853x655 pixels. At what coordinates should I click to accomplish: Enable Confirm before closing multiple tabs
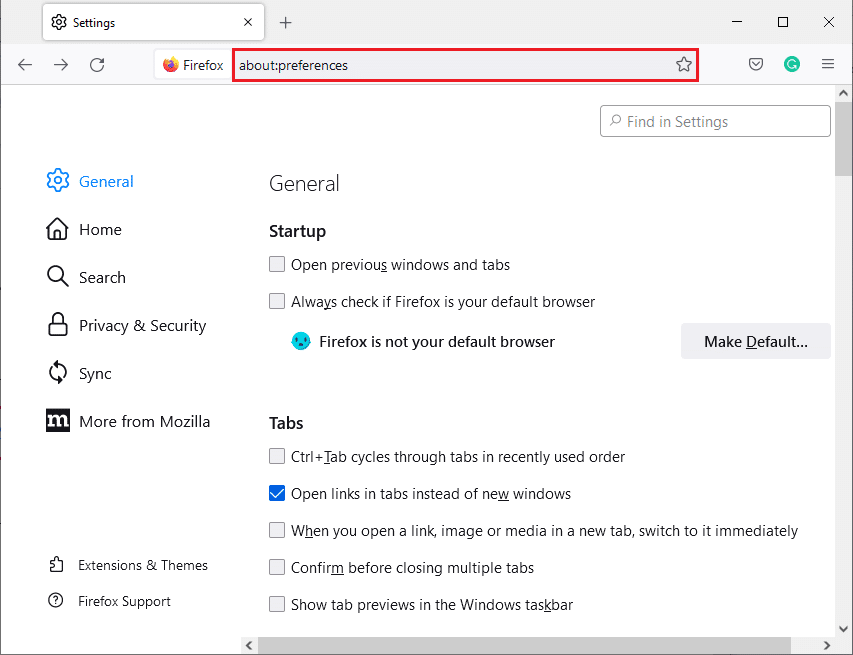(277, 567)
